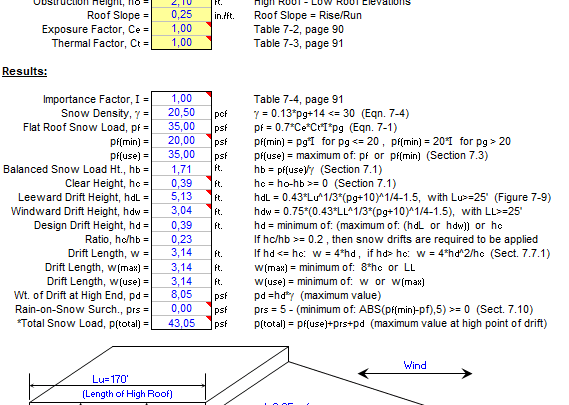The width and height of the screenshot is (569, 405).
Task: Select the Importance Factor I value cell
Action: pyautogui.click(x=181, y=99)
